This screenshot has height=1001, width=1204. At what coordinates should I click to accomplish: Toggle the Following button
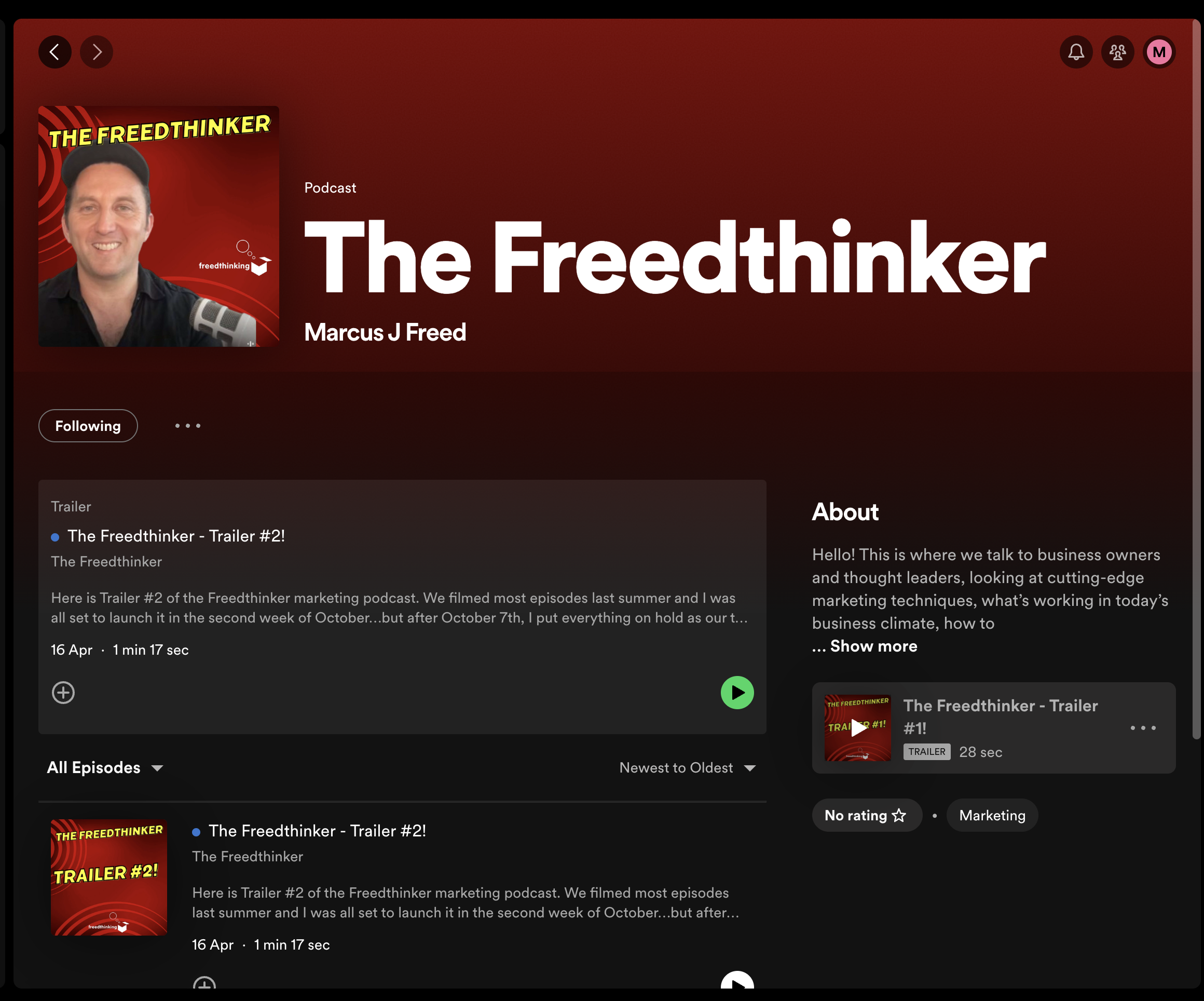click(x=88, y=426)
